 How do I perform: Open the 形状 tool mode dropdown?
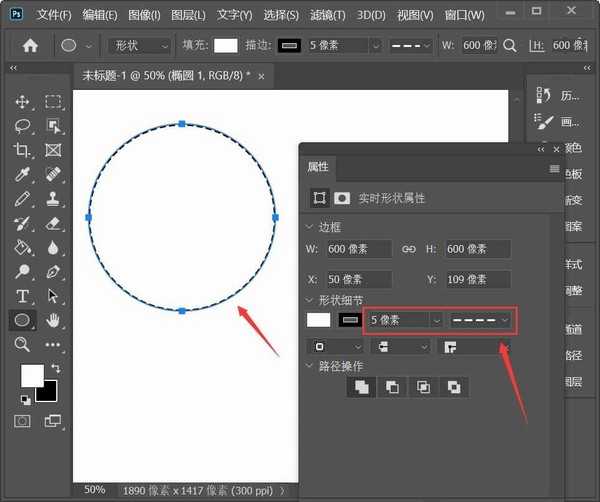[137, 45]
